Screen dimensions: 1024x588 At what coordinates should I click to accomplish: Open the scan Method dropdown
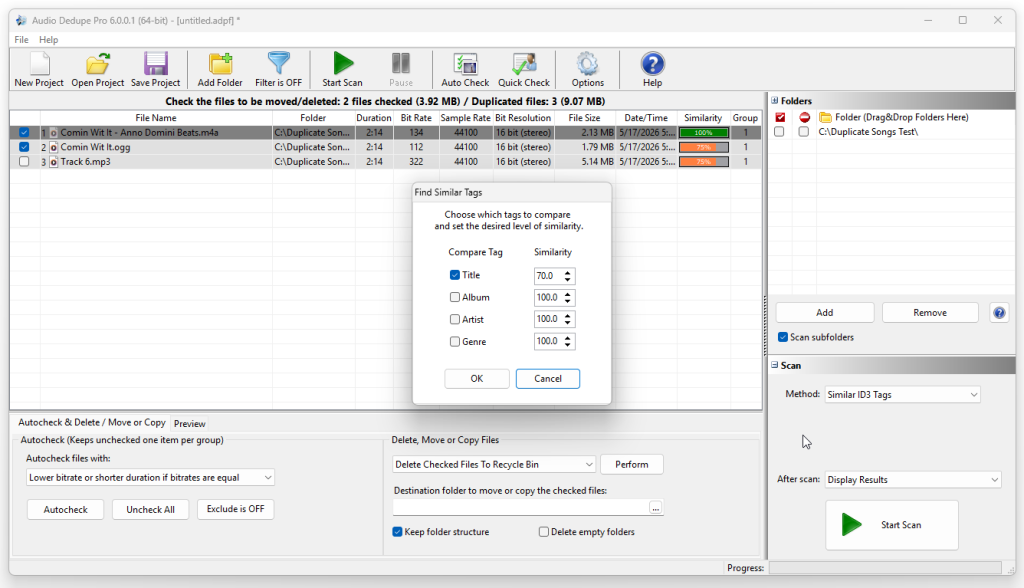[902, 395]
